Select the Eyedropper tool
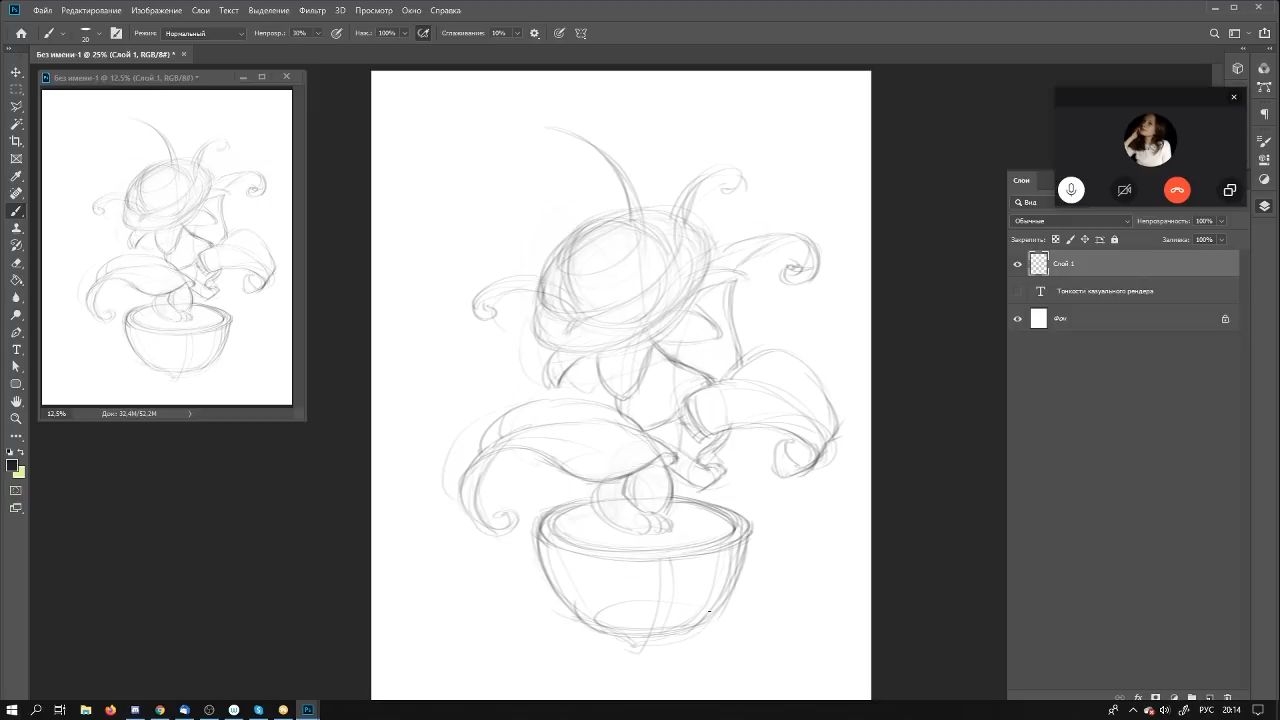Screen dimensions: 1280x720 pyautogui.click(x=16, y=176)
